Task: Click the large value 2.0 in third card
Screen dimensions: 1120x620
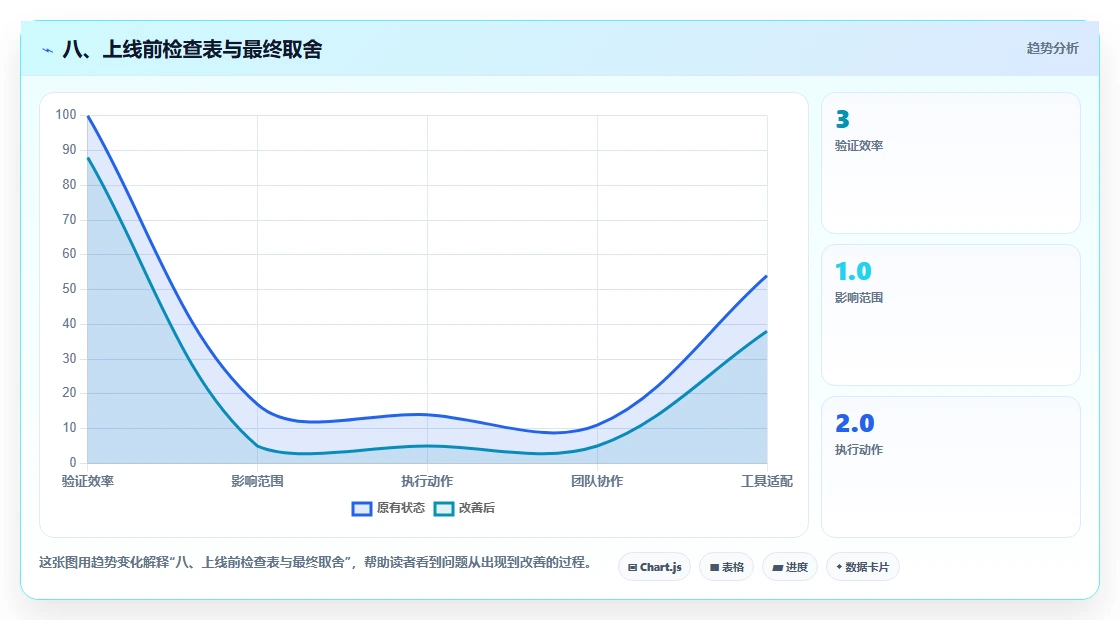Action: [x=855, y=424]
